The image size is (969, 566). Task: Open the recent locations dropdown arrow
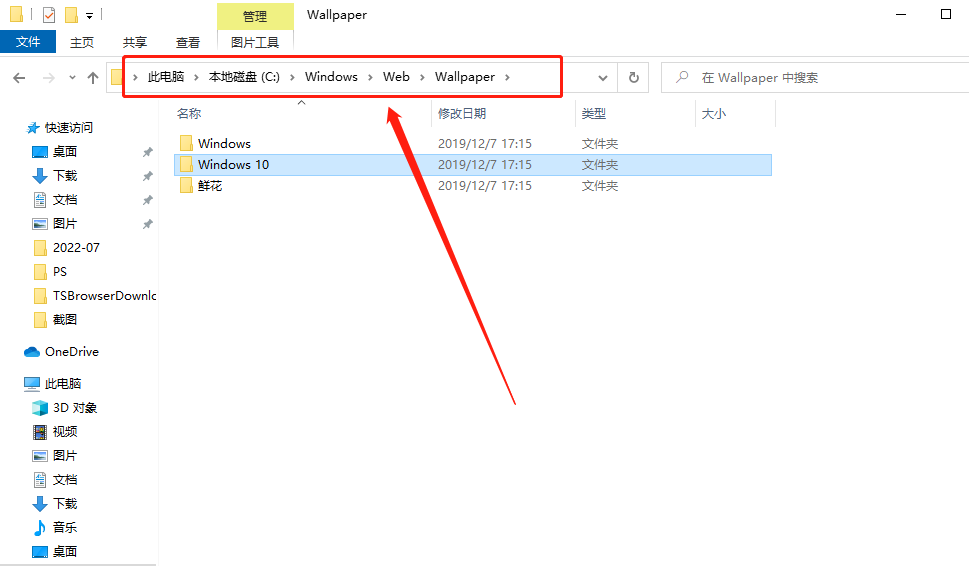[x=72, y=77]
